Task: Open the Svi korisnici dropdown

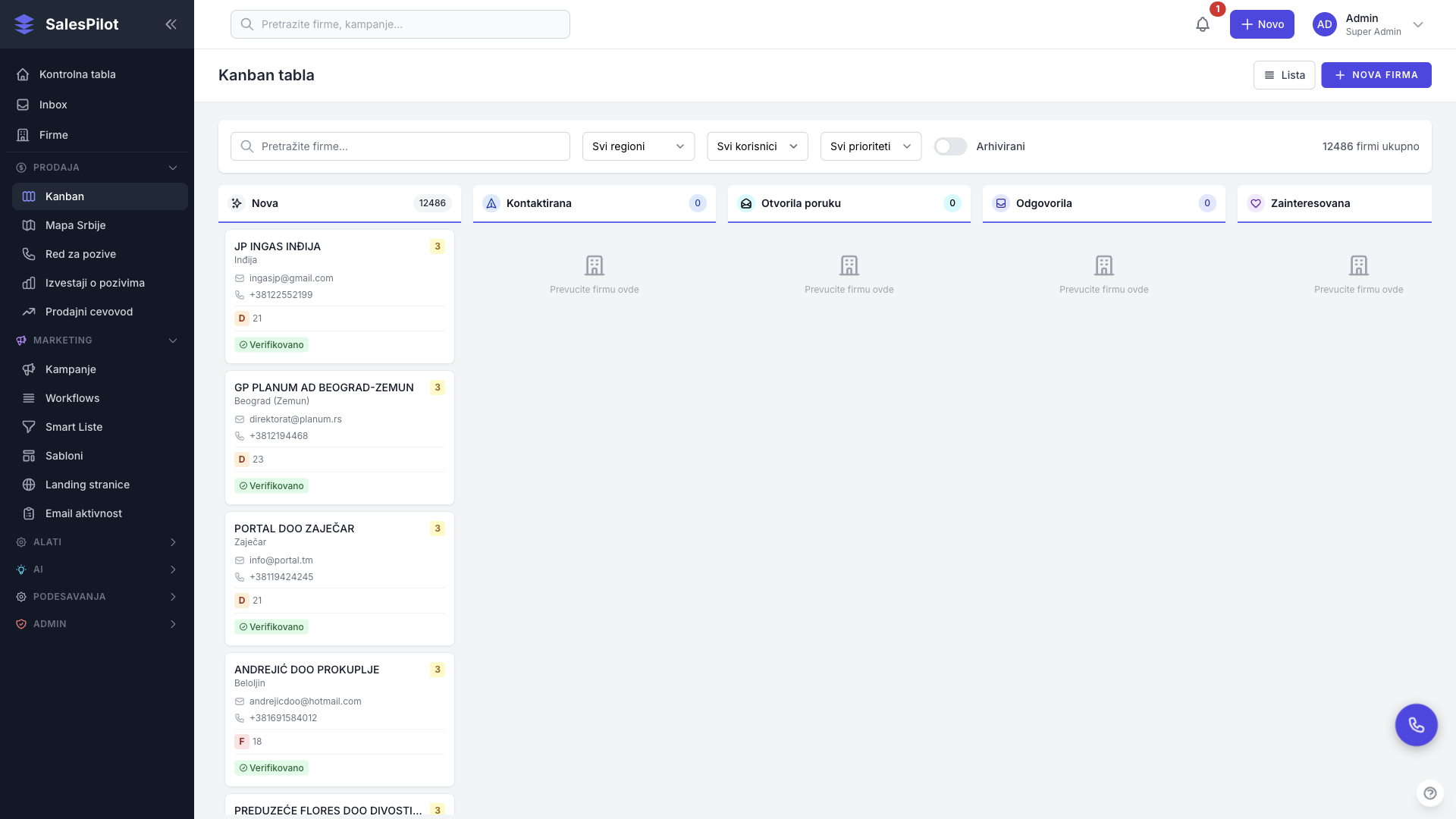Action: click(757, 146)
